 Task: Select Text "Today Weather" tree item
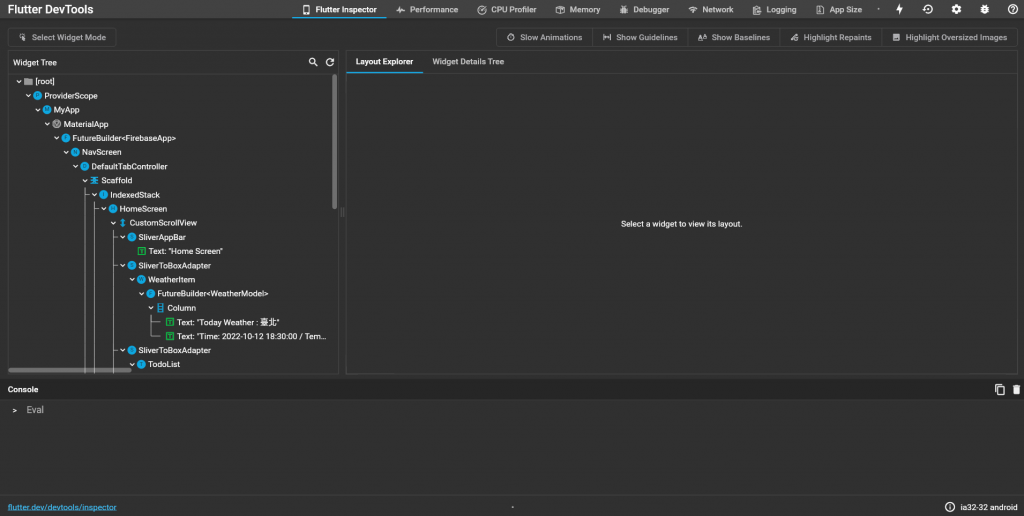222,322
